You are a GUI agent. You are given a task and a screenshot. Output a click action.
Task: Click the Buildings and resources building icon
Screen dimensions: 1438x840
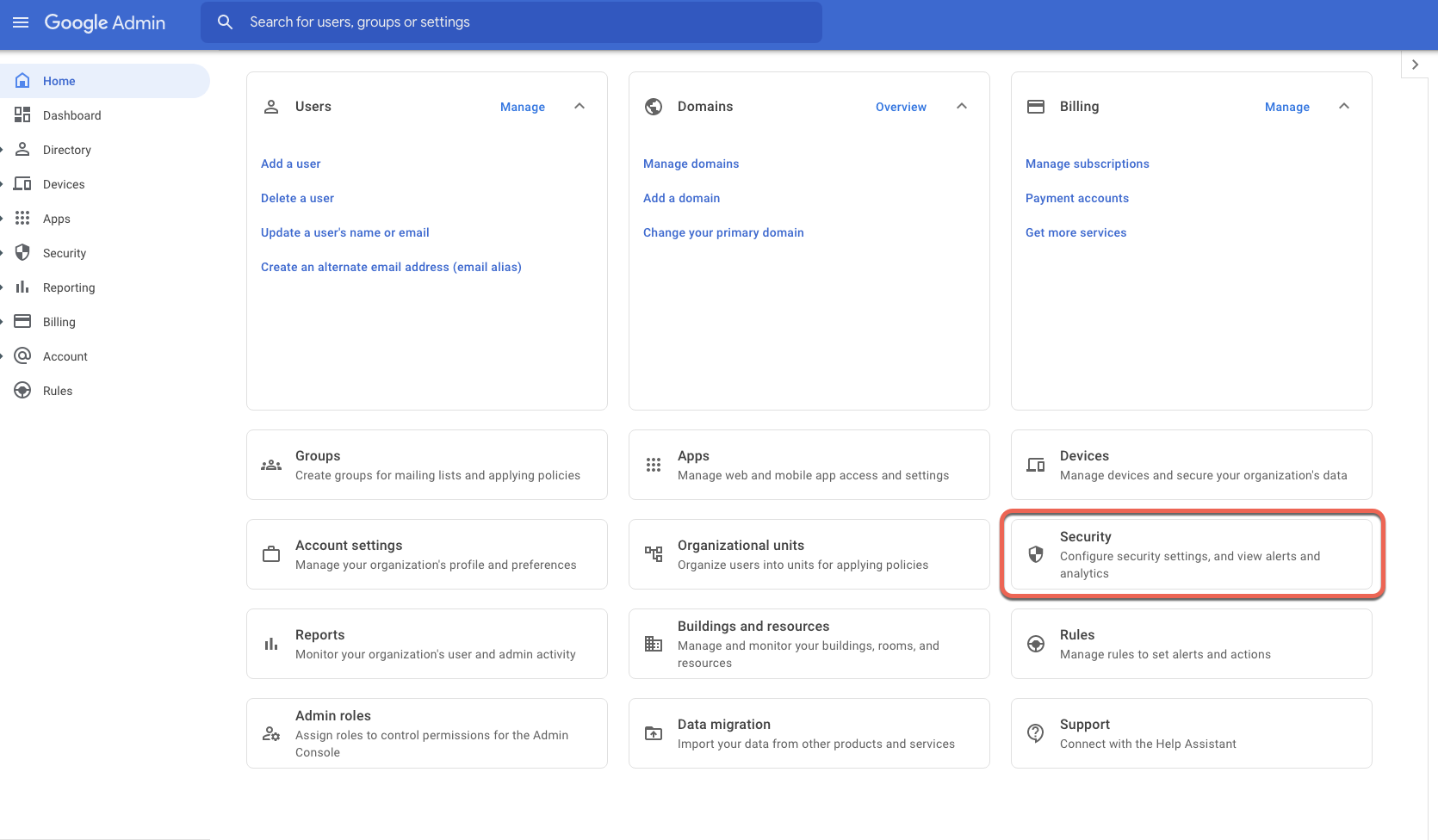654,644
